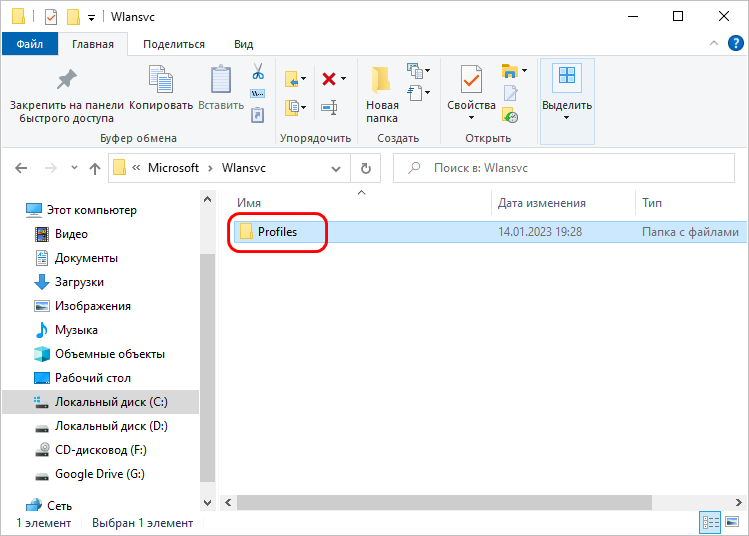Switch to large thumbnails view icon
This screenshot has height=536, width=749.
click(732, 522)
